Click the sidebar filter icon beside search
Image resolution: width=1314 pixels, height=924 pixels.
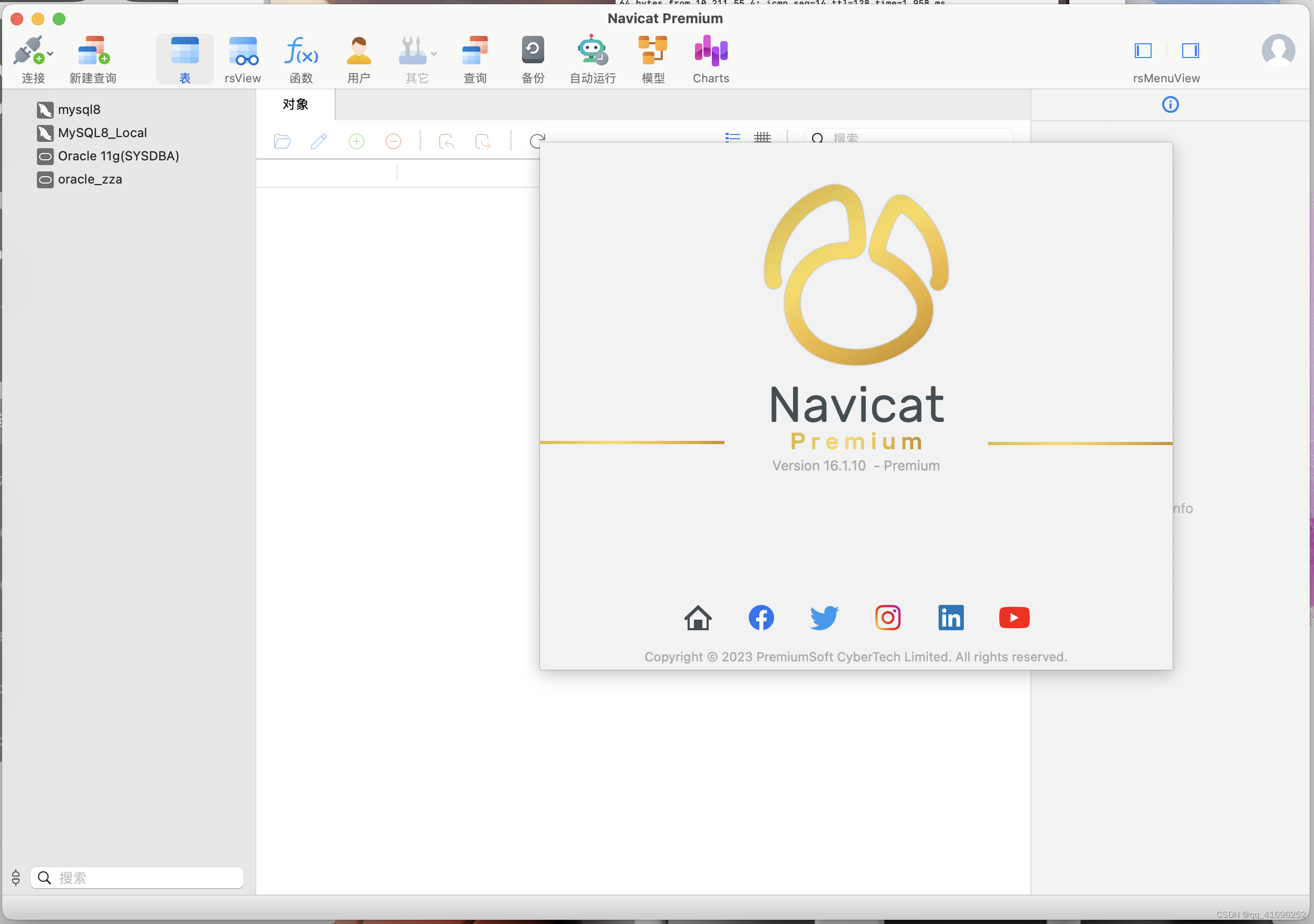(16, 877)
